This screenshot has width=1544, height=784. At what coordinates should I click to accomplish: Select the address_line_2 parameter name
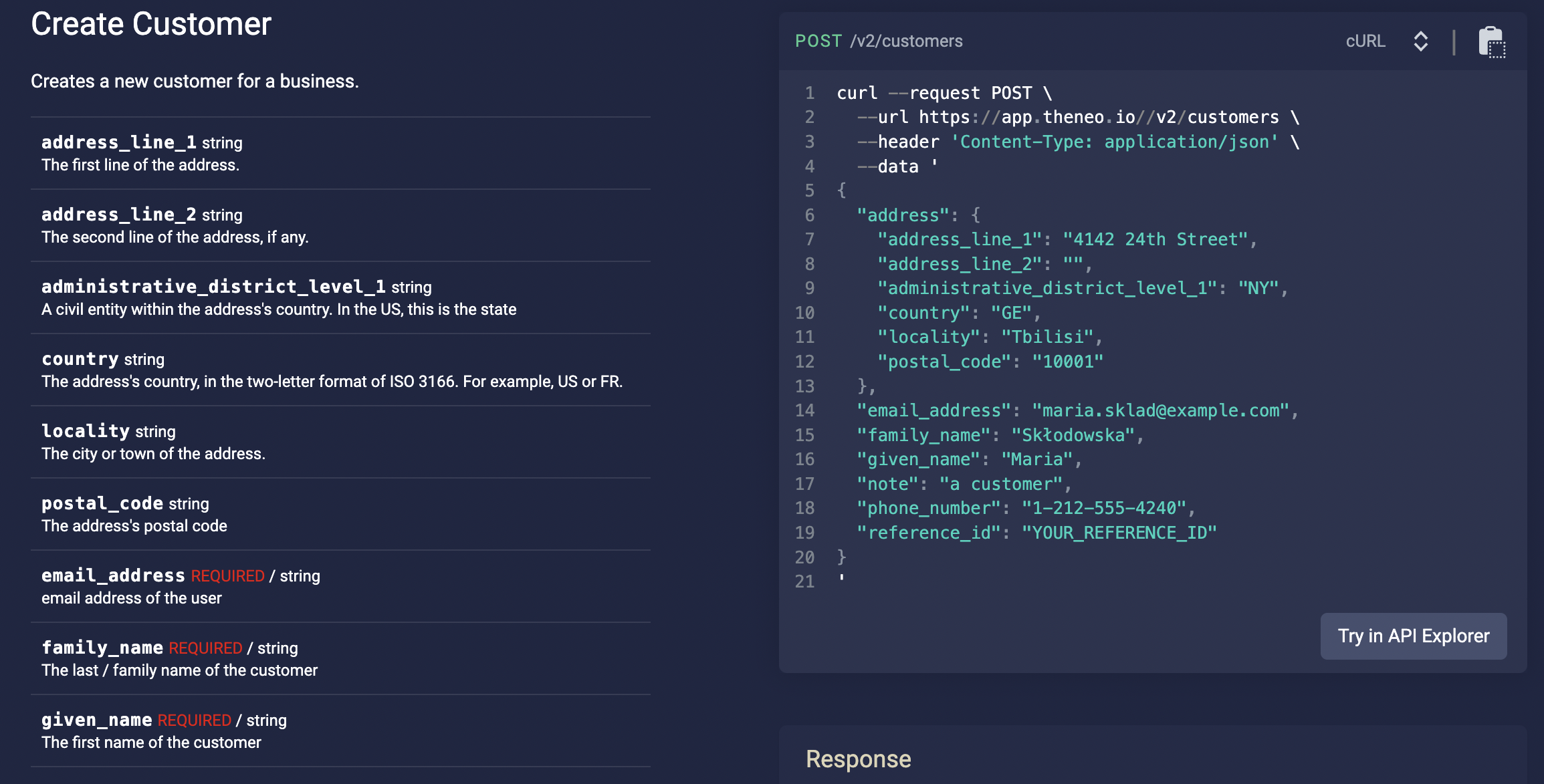[118, 215]
